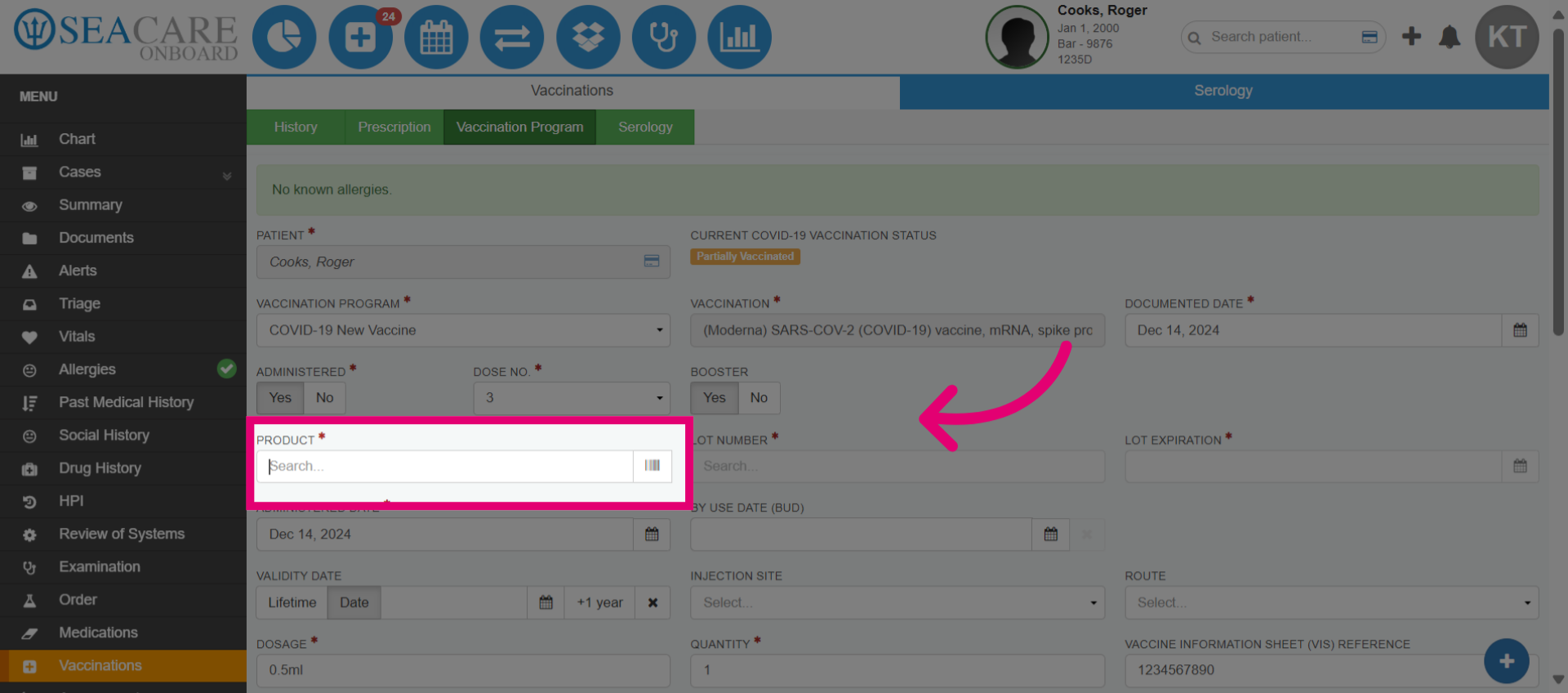Open the stethoscope icon in top bar
1568x693 pixels.
[x=664, y=37]
